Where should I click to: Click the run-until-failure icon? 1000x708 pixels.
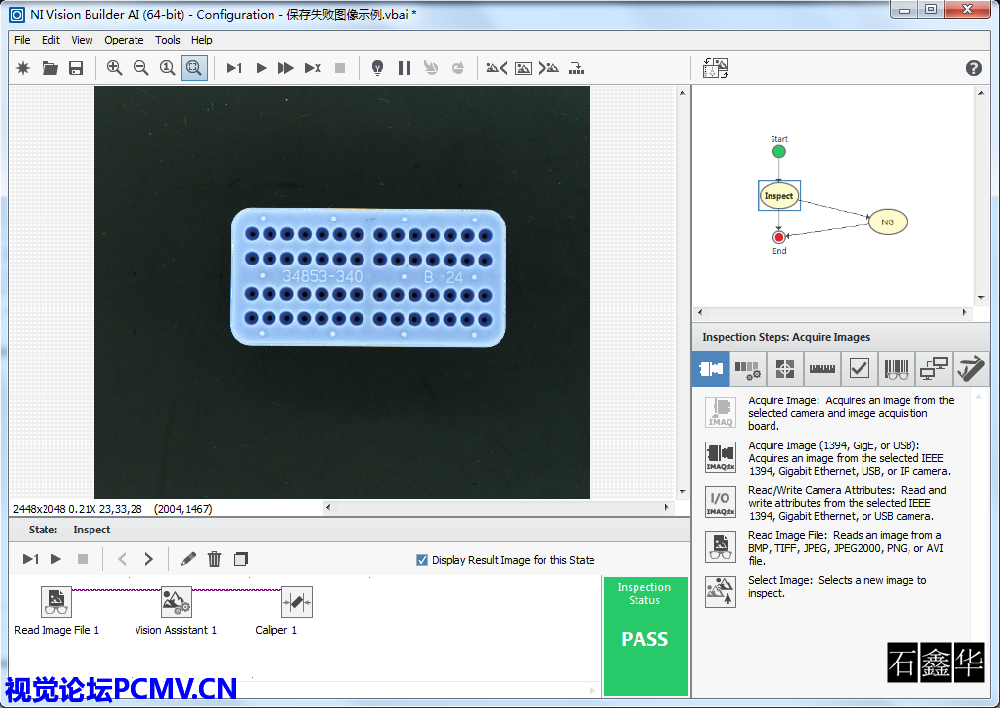312,68
